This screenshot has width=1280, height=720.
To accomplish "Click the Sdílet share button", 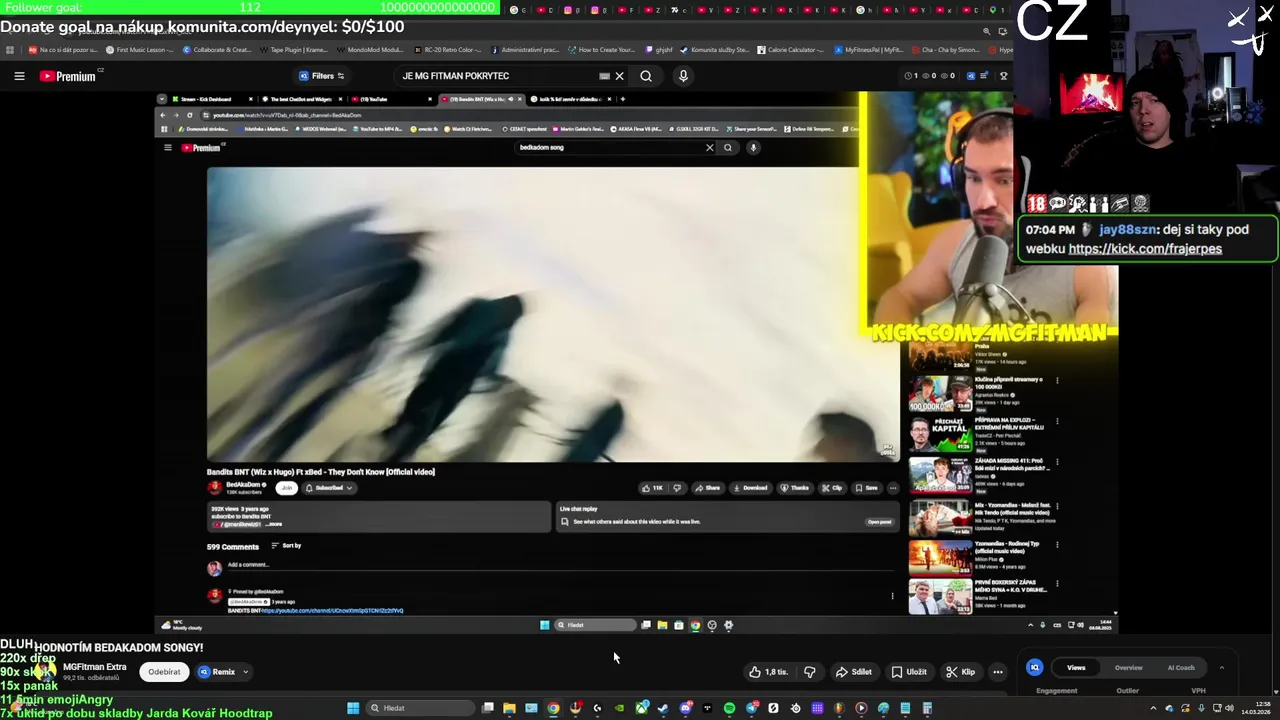I will pyautogui.click(x=854, y=672).
